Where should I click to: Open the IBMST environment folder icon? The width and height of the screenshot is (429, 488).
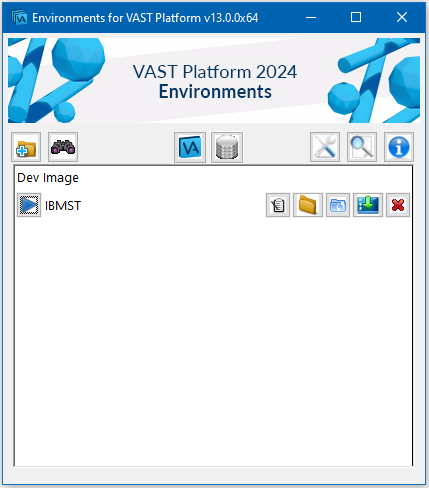coord(308,205)
